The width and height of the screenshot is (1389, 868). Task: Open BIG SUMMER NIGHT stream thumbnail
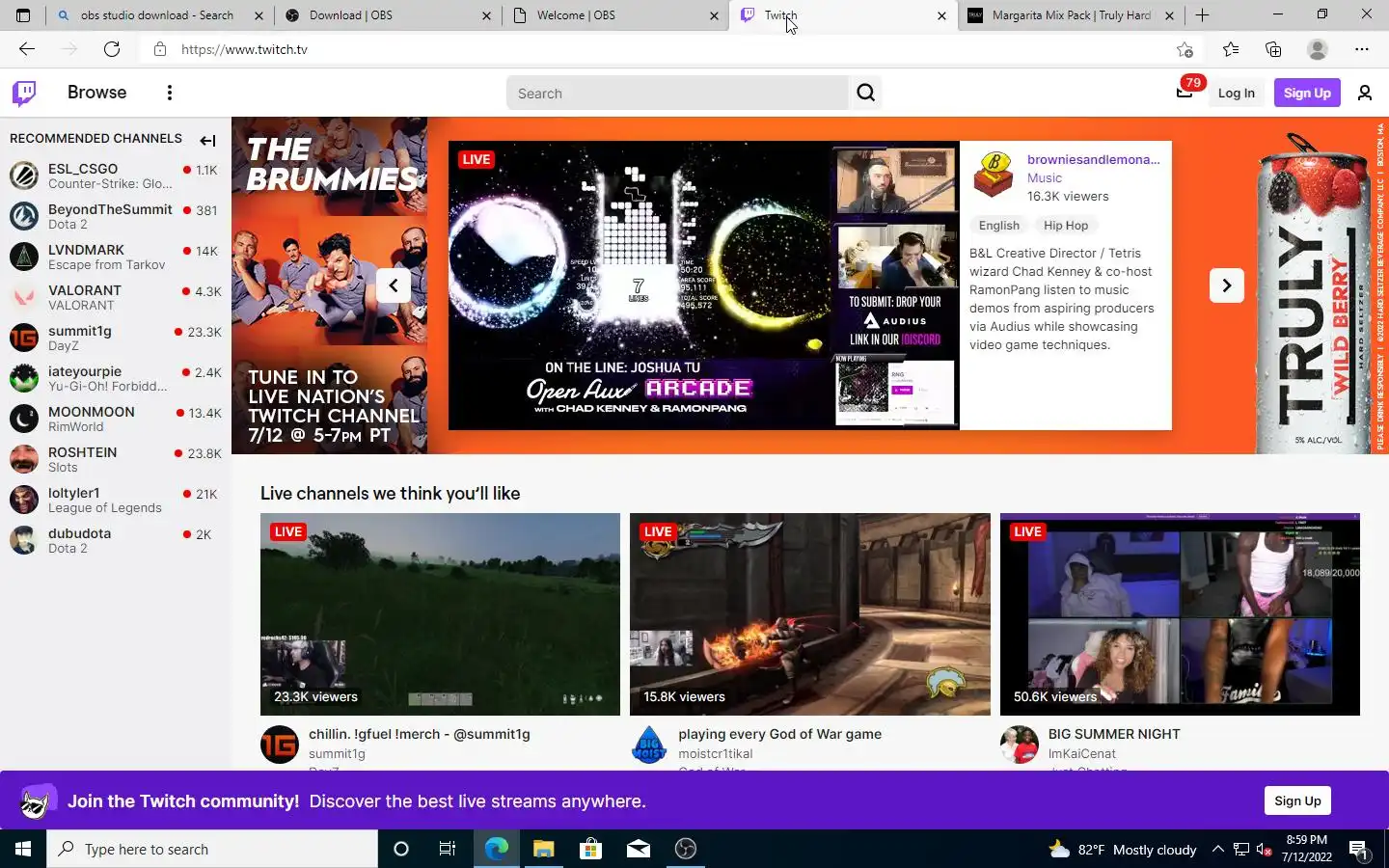(1180, 614)
